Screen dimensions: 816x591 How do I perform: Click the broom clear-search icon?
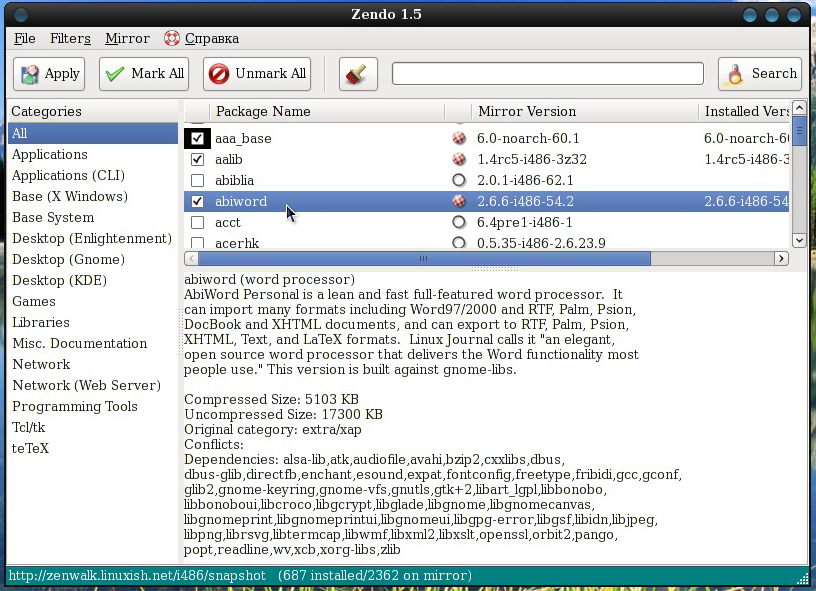pos(358,74)
